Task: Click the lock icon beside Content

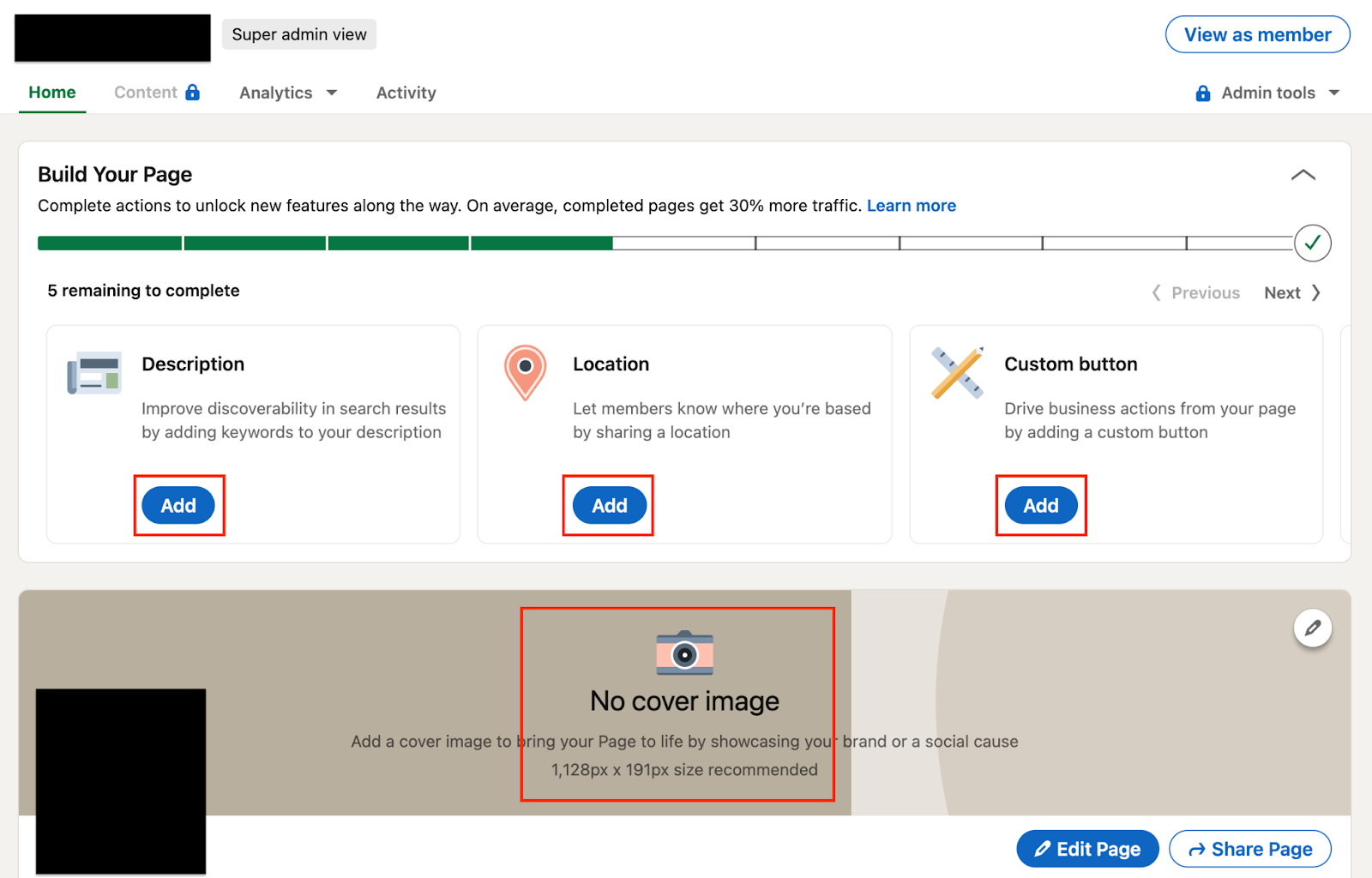Action: tap(193, 92)
